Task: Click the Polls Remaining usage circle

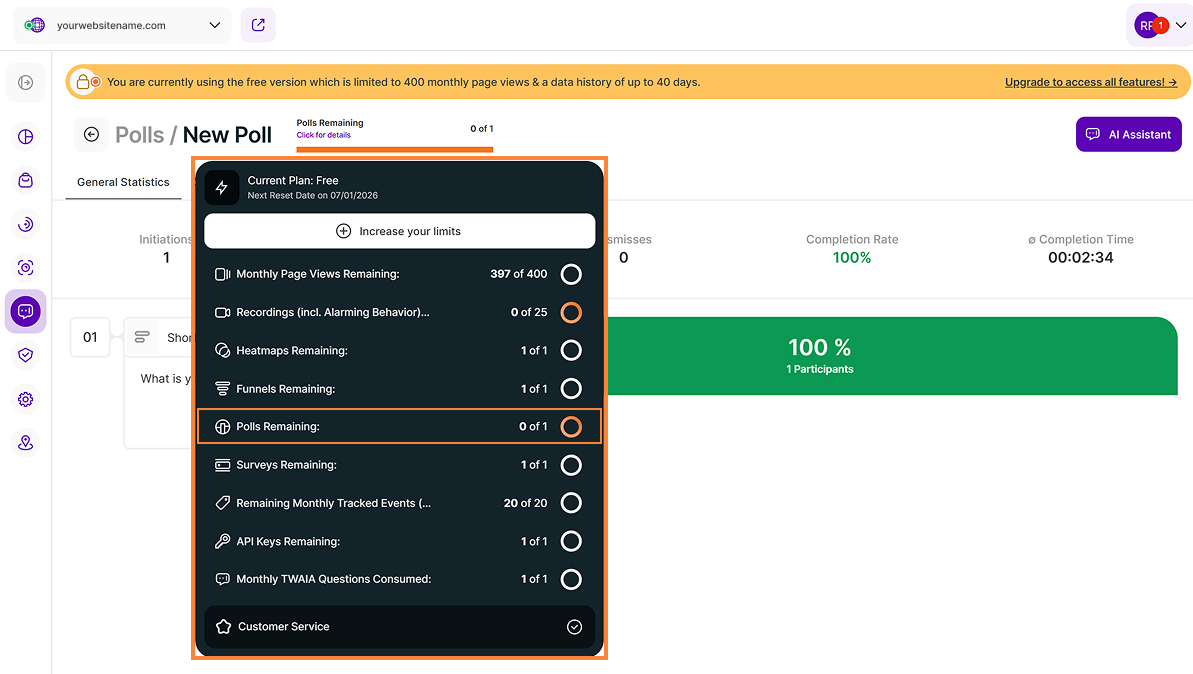Action: tap(571, 427)
